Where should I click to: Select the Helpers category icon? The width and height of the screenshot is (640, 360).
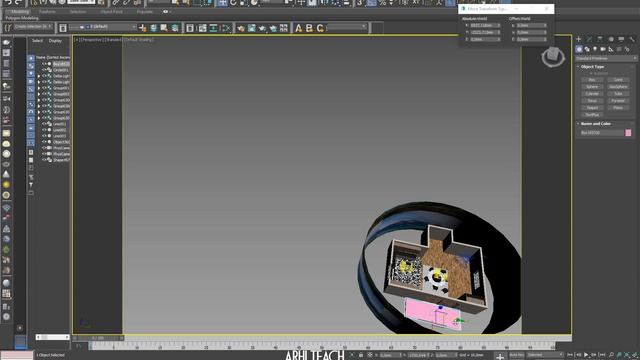click(611, 49)
